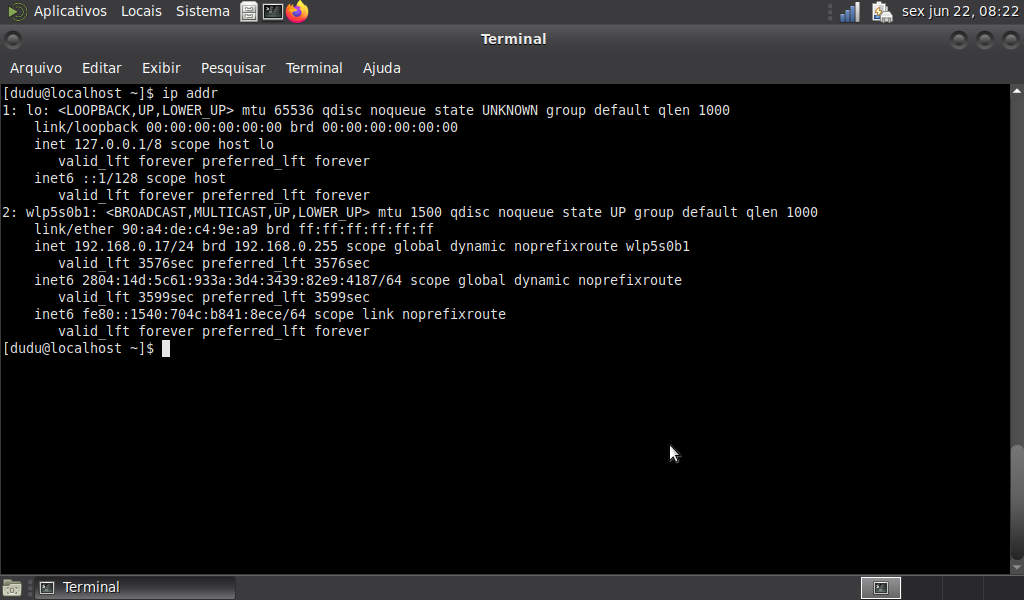This screenshot has width=1024, height=600.
Task: Expand the Locais menu
Action: pyautogui.click(x=141, y=11)
